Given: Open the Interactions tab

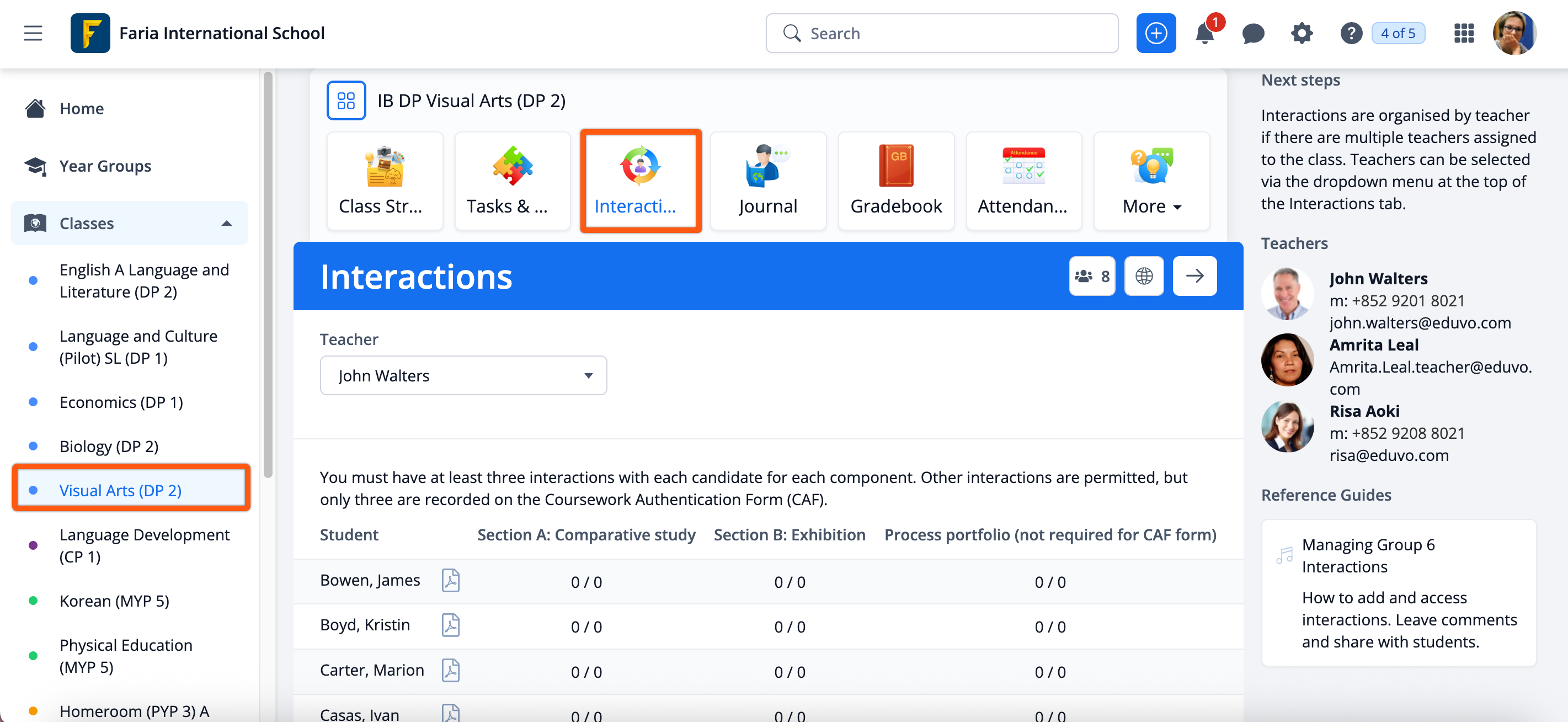Looking at the screenshot, I should pyautogui.click(x=641, y=181).
